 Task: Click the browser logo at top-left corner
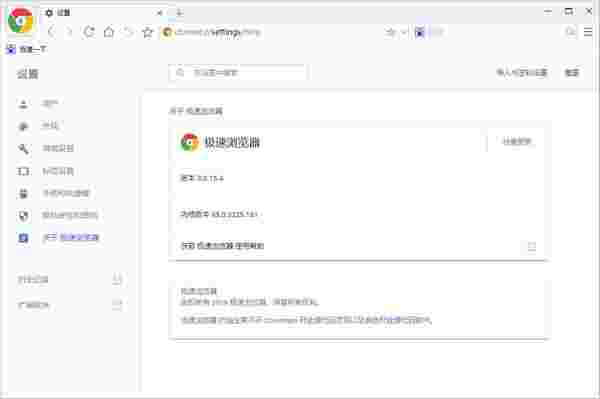click(x=21, y=21)
